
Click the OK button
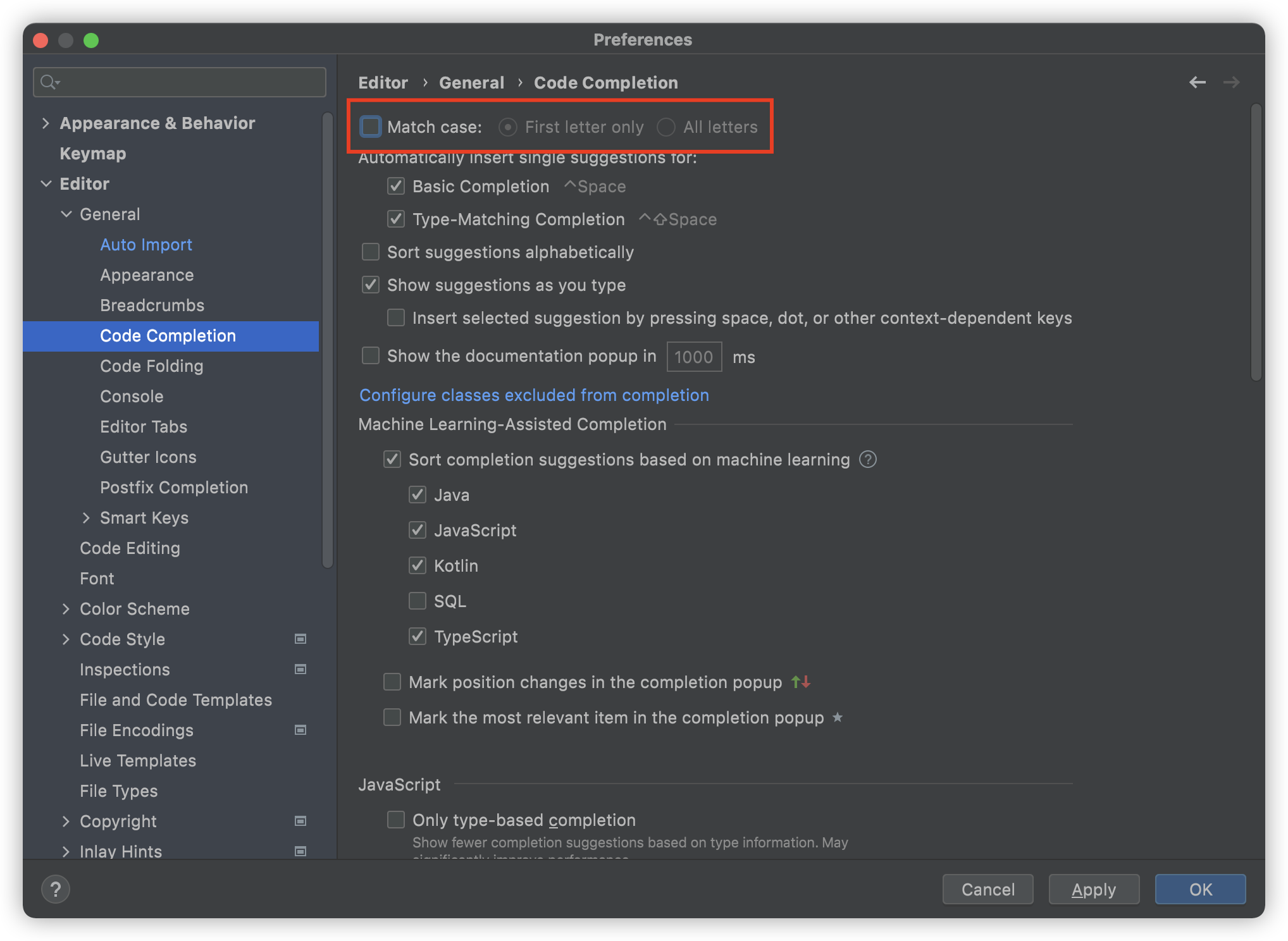[x=1200, y=889]
